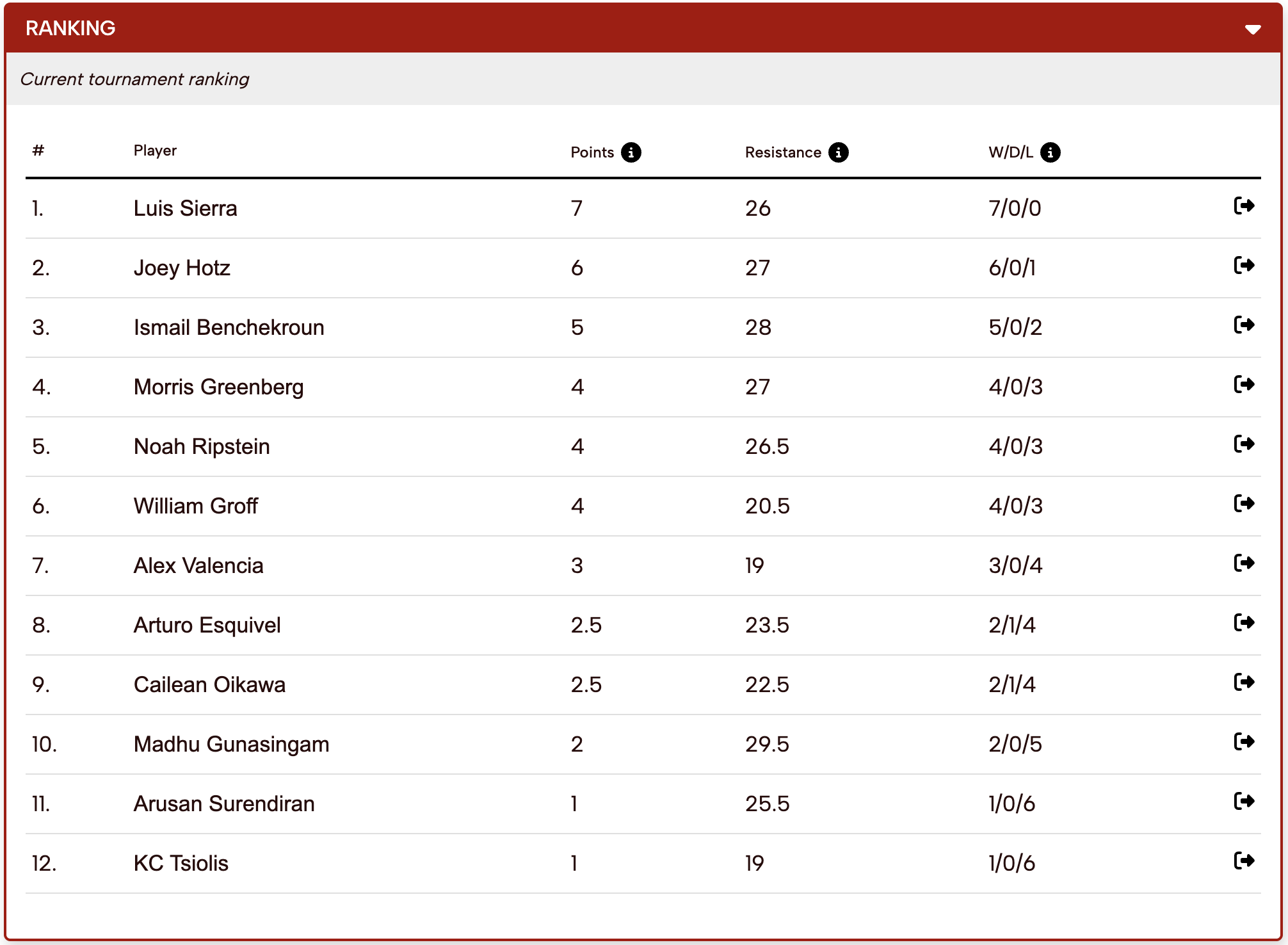This screenshot has height=945, width=1288.
Task: Drop Madhu Gunasingam with the exit icon
Action: 1243,742
